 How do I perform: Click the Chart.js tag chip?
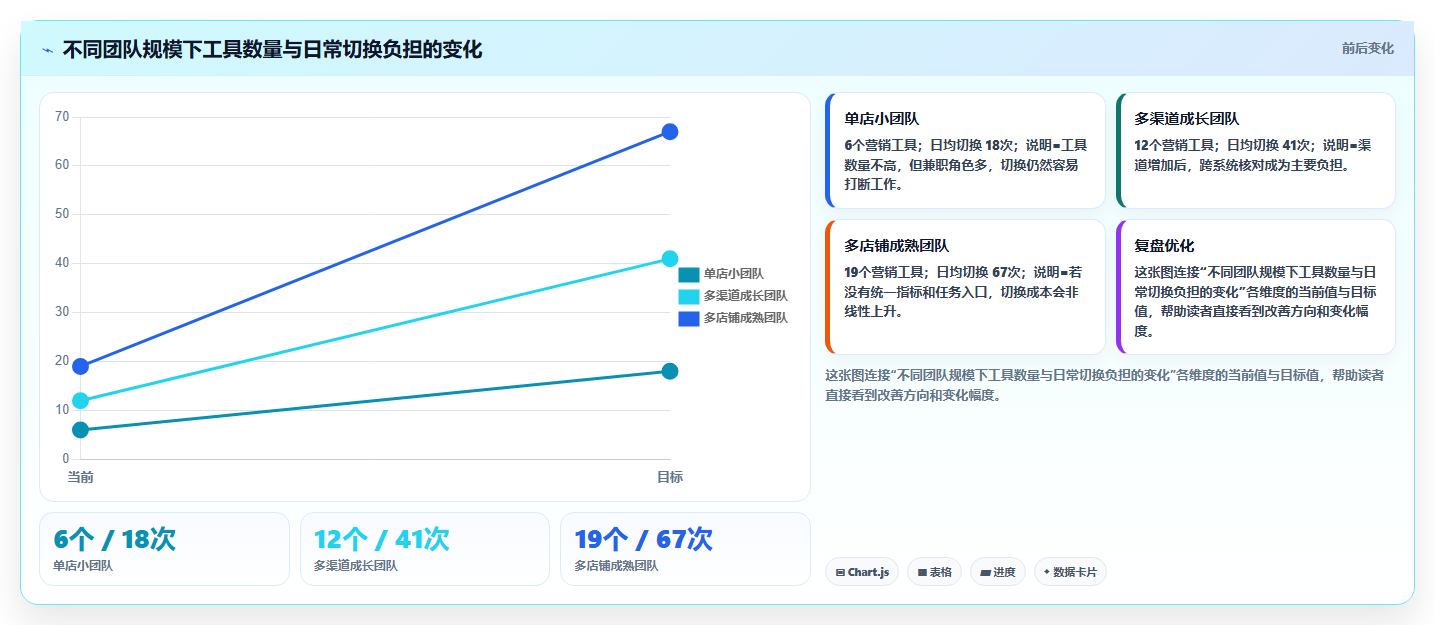click(x=862, y=572)
